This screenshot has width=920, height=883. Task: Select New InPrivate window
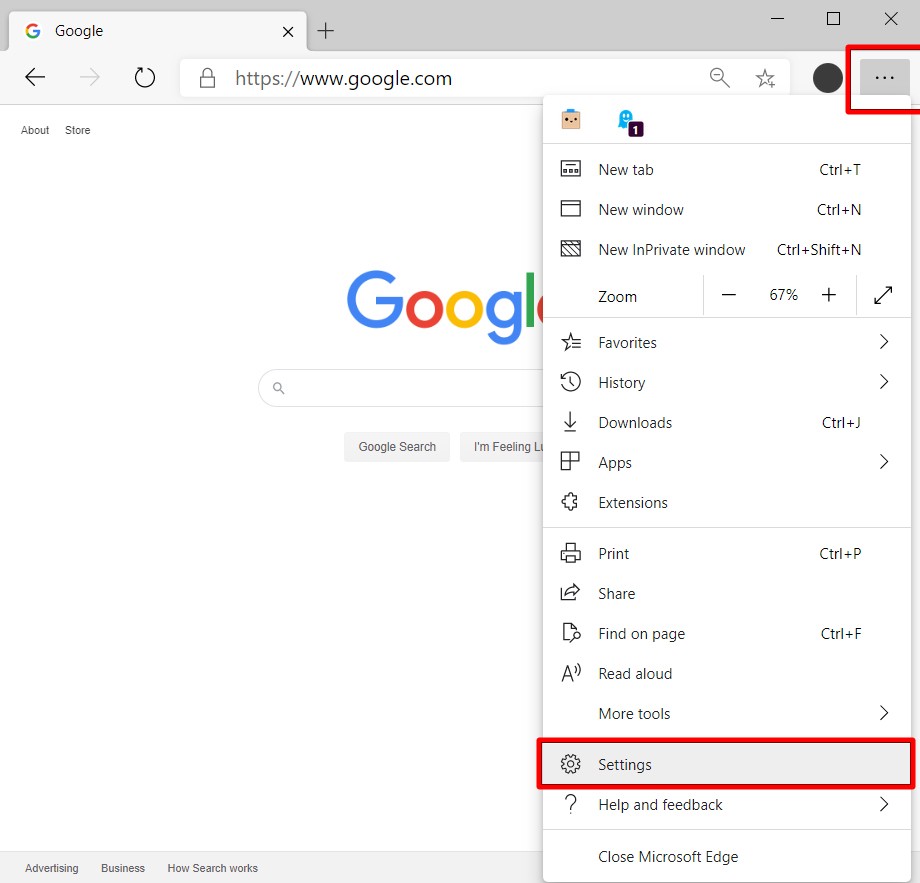(671, 249)
